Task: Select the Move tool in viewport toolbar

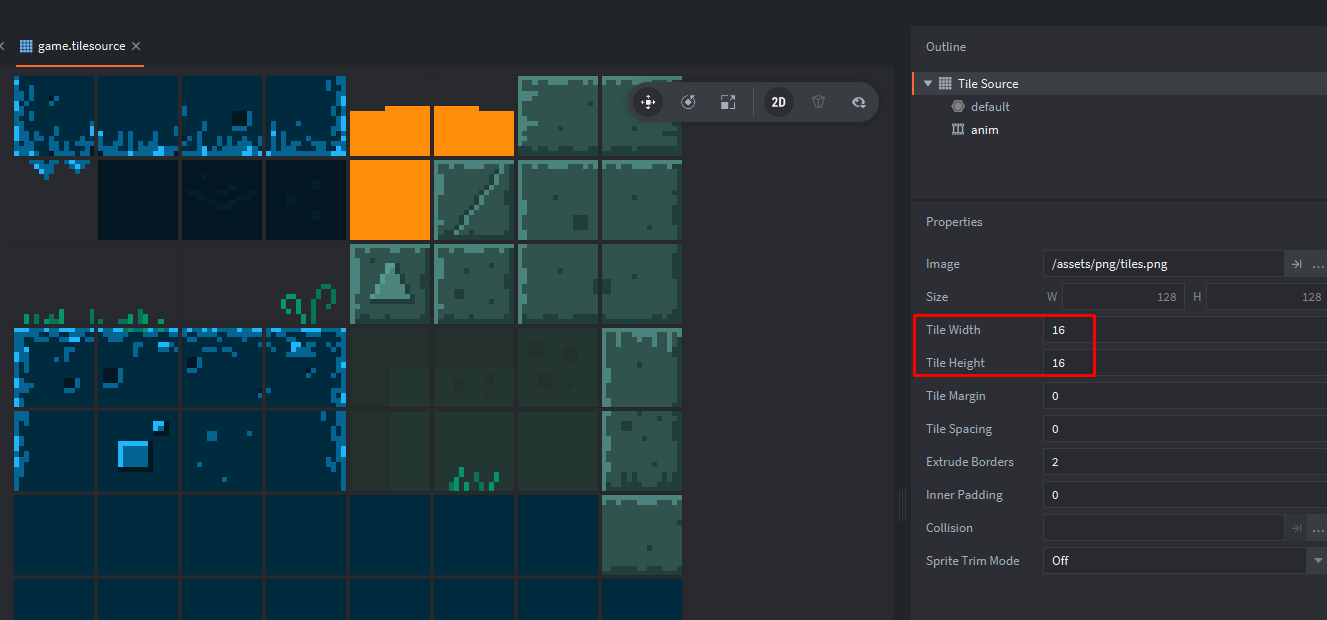Action: pyautogui.click(x=648, y=102)
